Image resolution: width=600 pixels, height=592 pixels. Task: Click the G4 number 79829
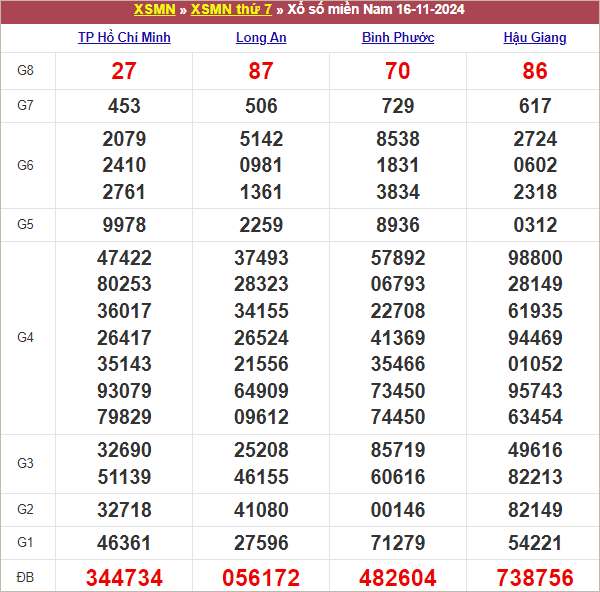click(124, 417)
